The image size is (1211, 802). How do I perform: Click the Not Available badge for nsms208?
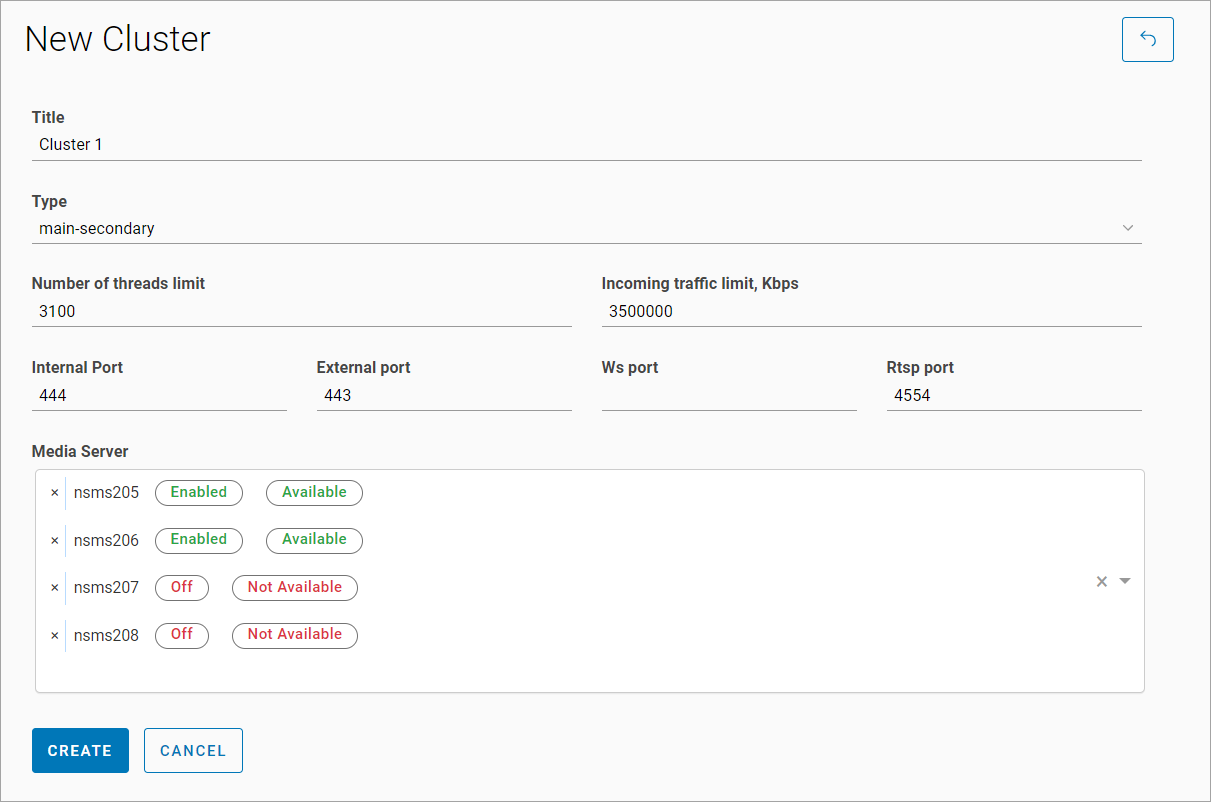click(x=295, y=635)
